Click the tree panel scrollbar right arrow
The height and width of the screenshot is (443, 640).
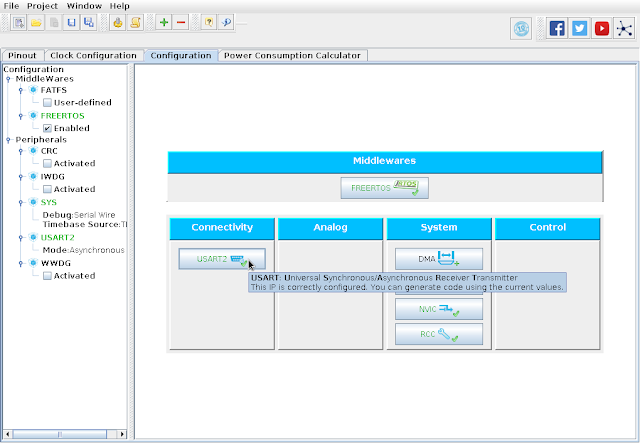pos(122,434)
